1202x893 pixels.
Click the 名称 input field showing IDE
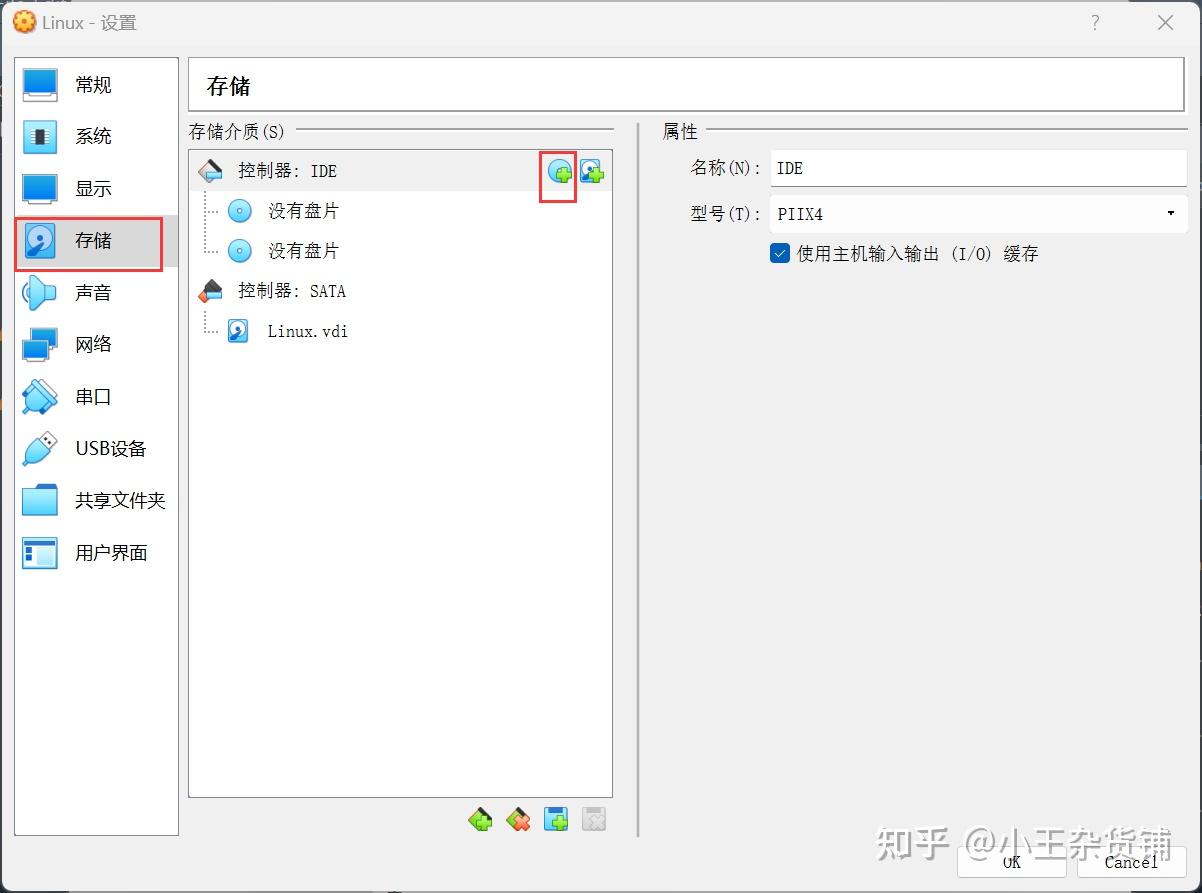pos(977,167)
